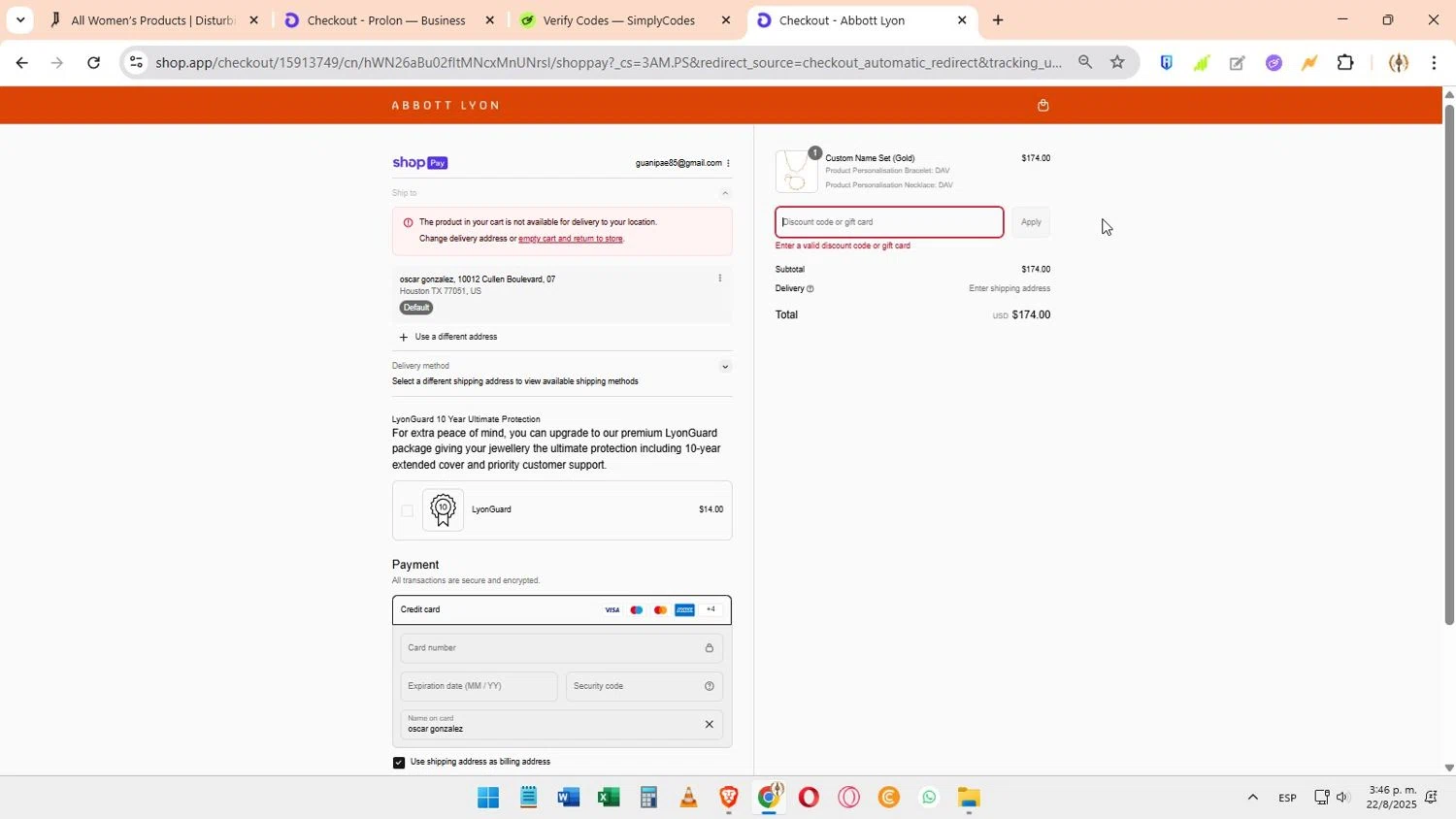Open the taskbar clock and date
Viewport: 1456px width, 819px height.
[x=1392, y=798]
